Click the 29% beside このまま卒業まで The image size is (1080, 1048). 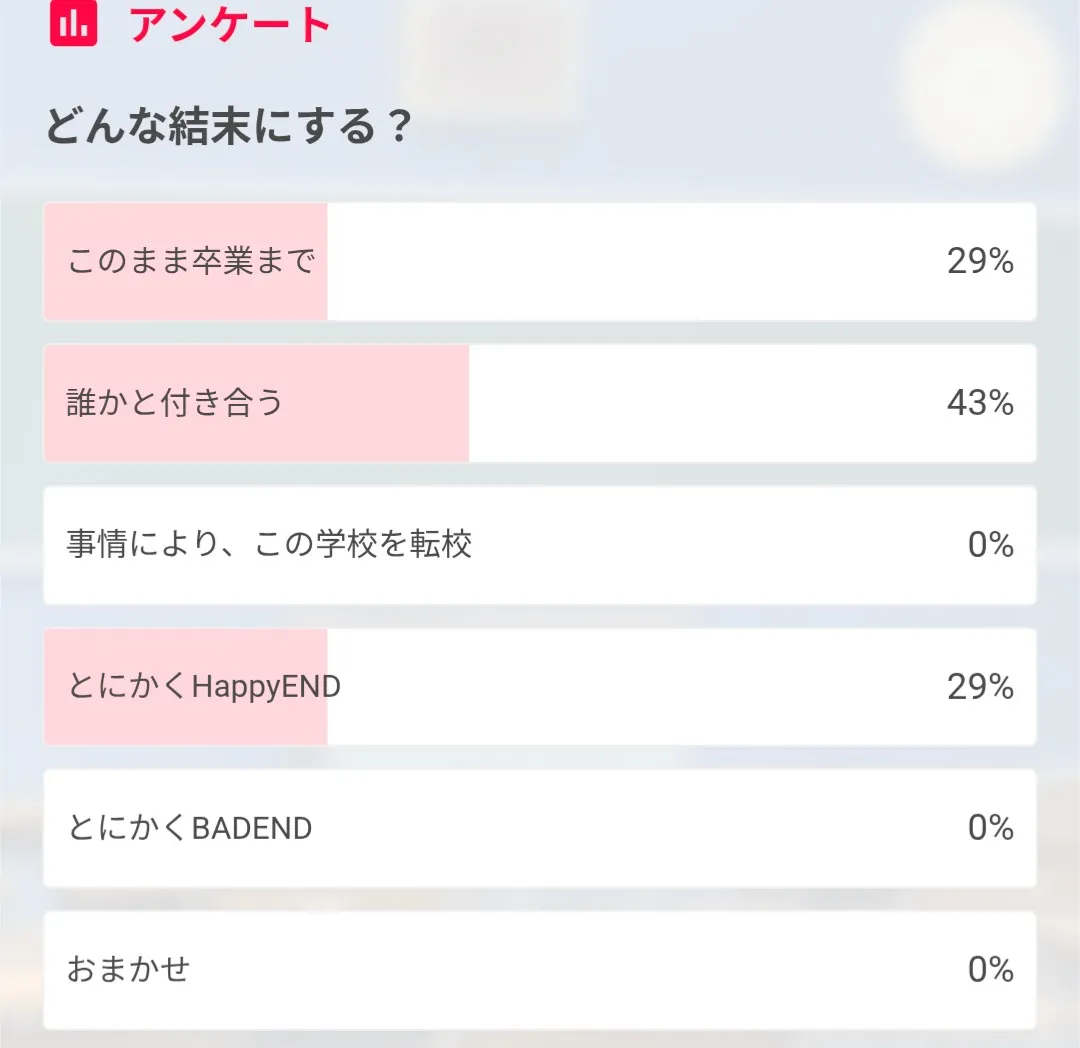(980, 262)
